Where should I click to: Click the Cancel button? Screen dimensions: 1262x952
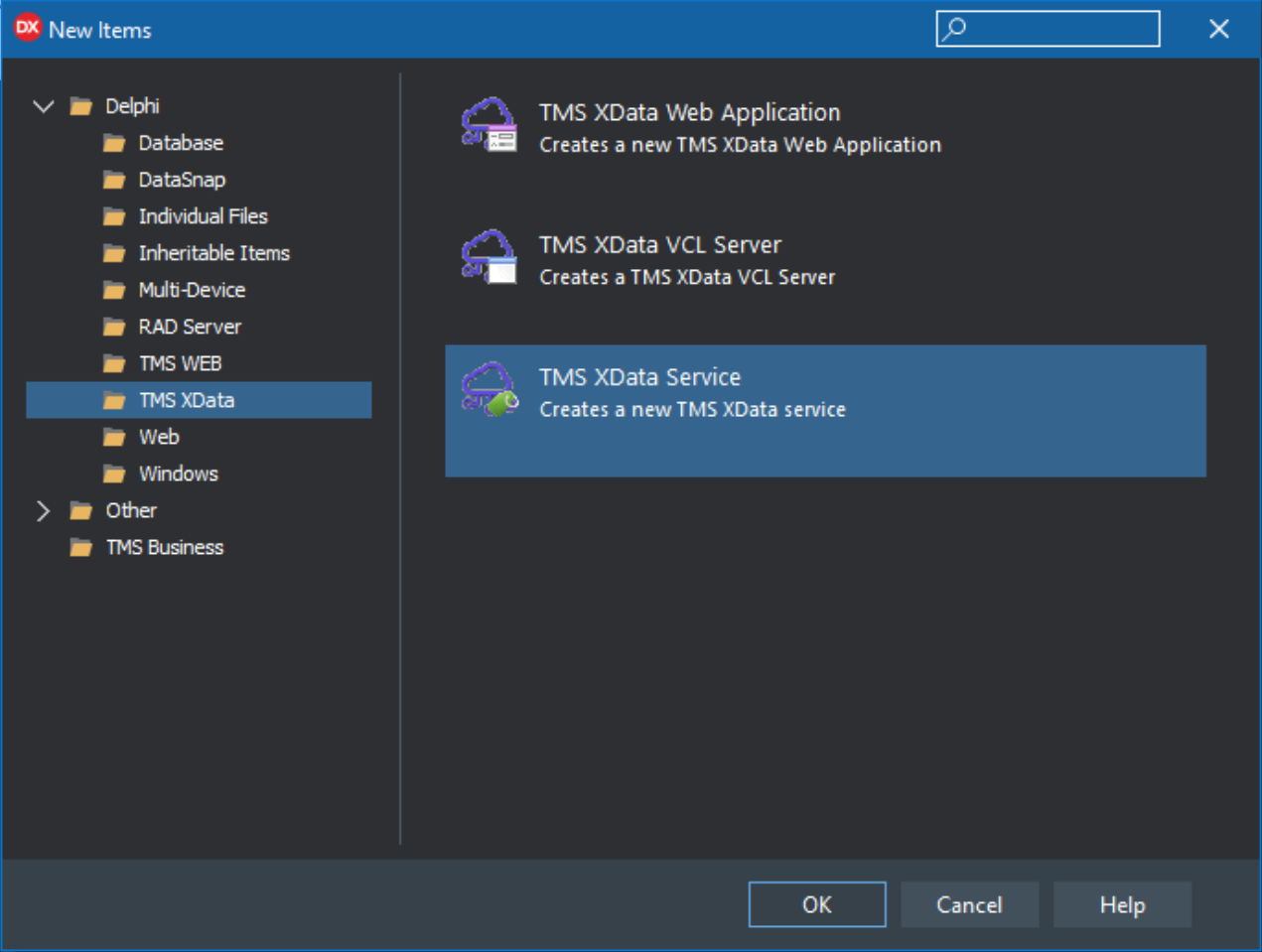pyautogui.click(x=970, y=904)
